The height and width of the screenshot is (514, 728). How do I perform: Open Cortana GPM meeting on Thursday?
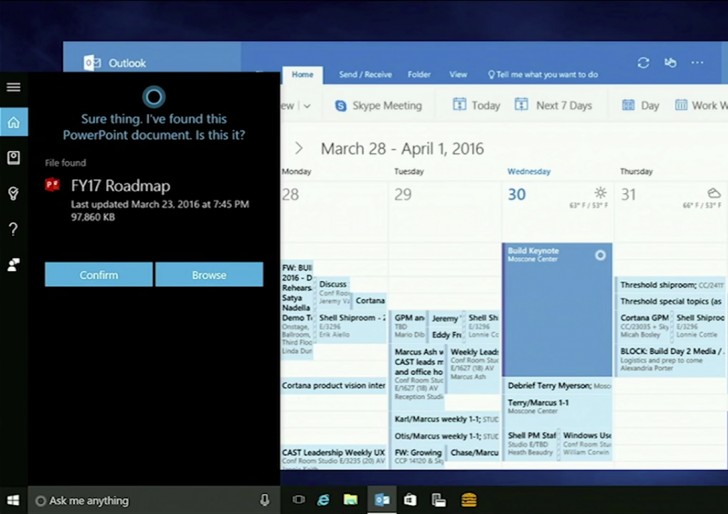click(644, 326)
